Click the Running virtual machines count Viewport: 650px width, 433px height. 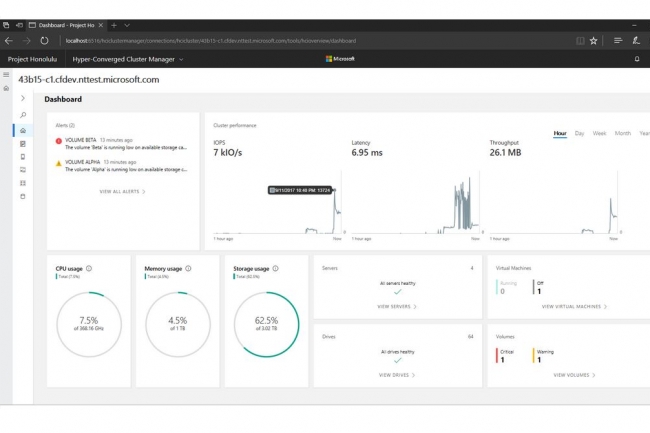point(507,287)
